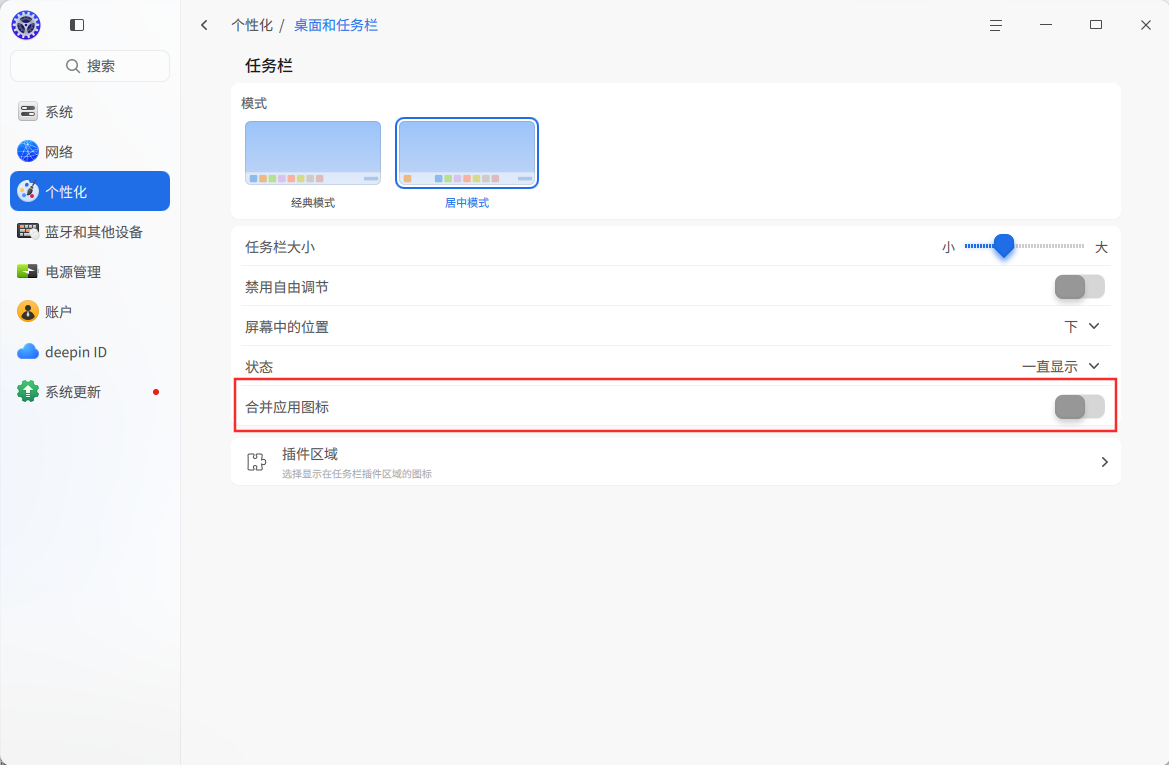Image resolution: width=1169 pixels, height=765 pixels.
Task: Click the 电源管理 battery icon
Action: pos(28,271)
